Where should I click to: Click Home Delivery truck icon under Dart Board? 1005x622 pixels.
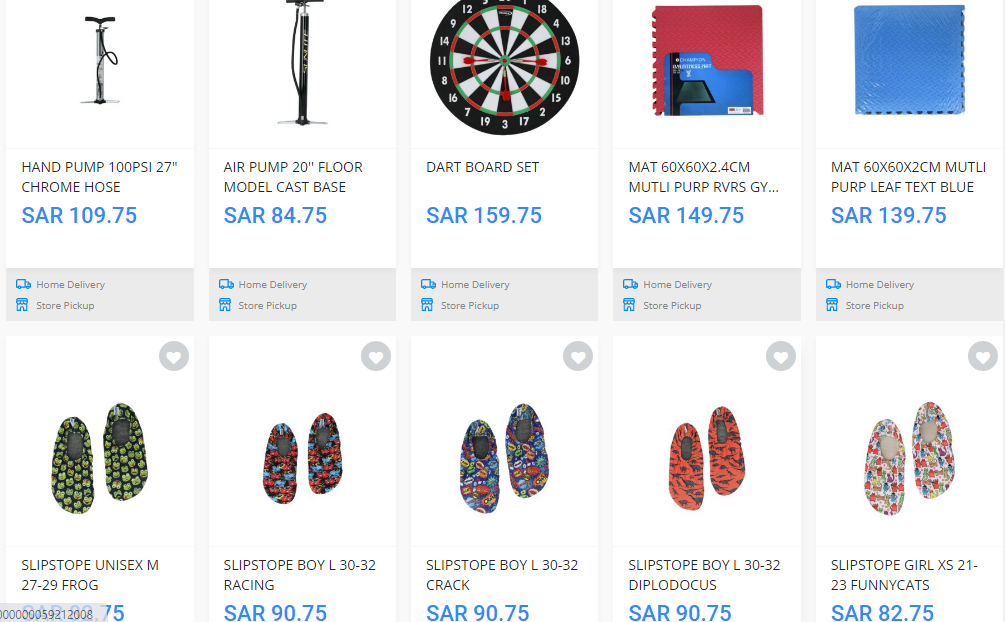(x=428, y=284)
